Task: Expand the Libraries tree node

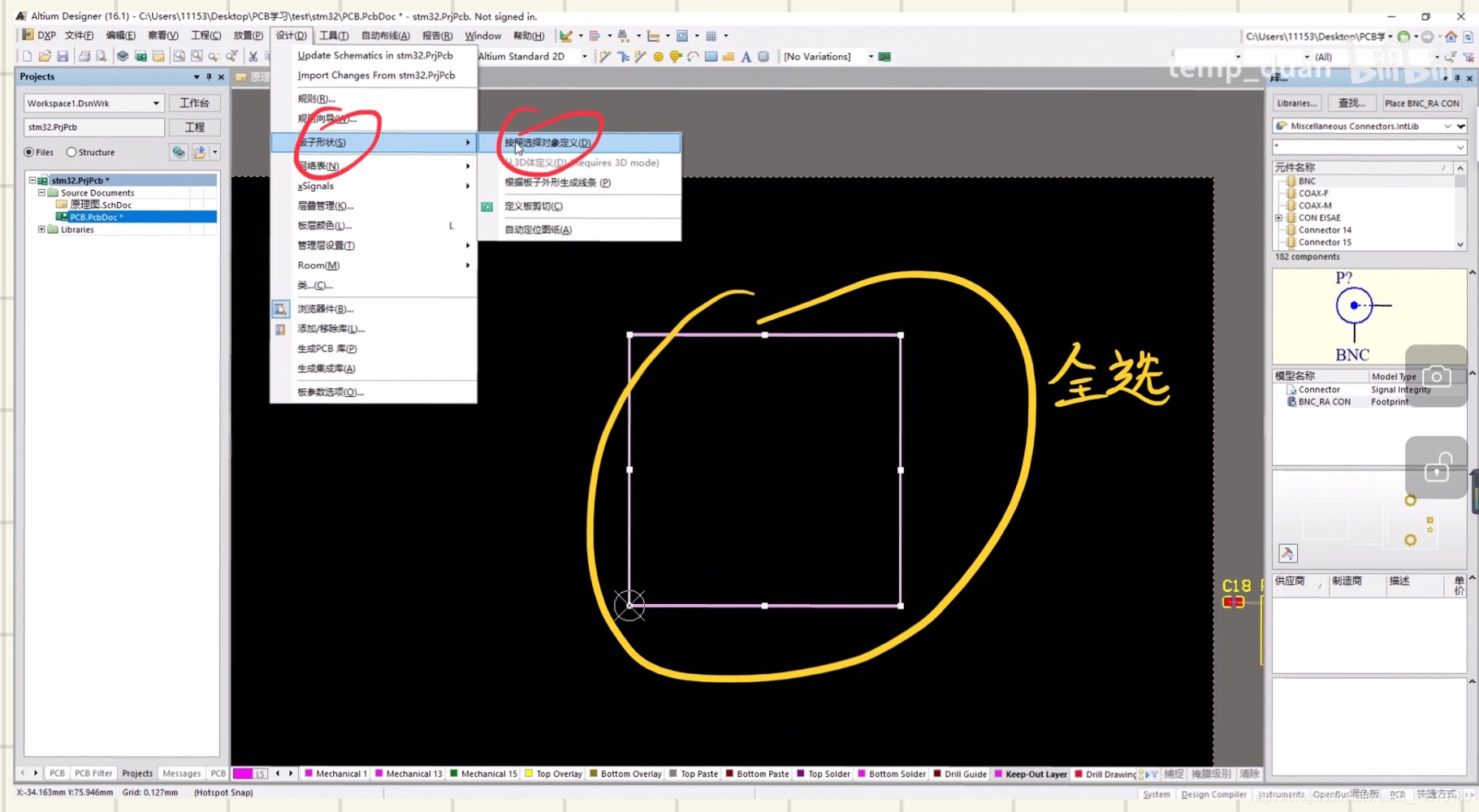Action: click(x=41, y=229)
